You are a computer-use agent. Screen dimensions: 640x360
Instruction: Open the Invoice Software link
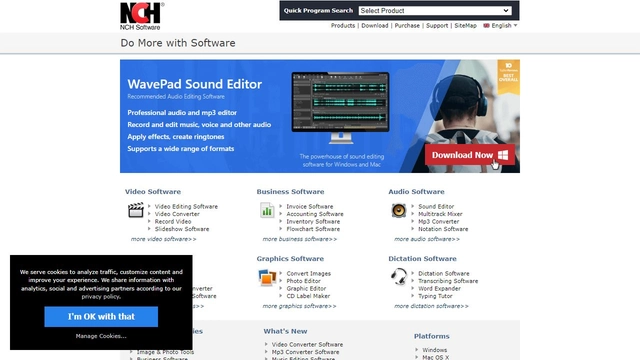point(309,207)
